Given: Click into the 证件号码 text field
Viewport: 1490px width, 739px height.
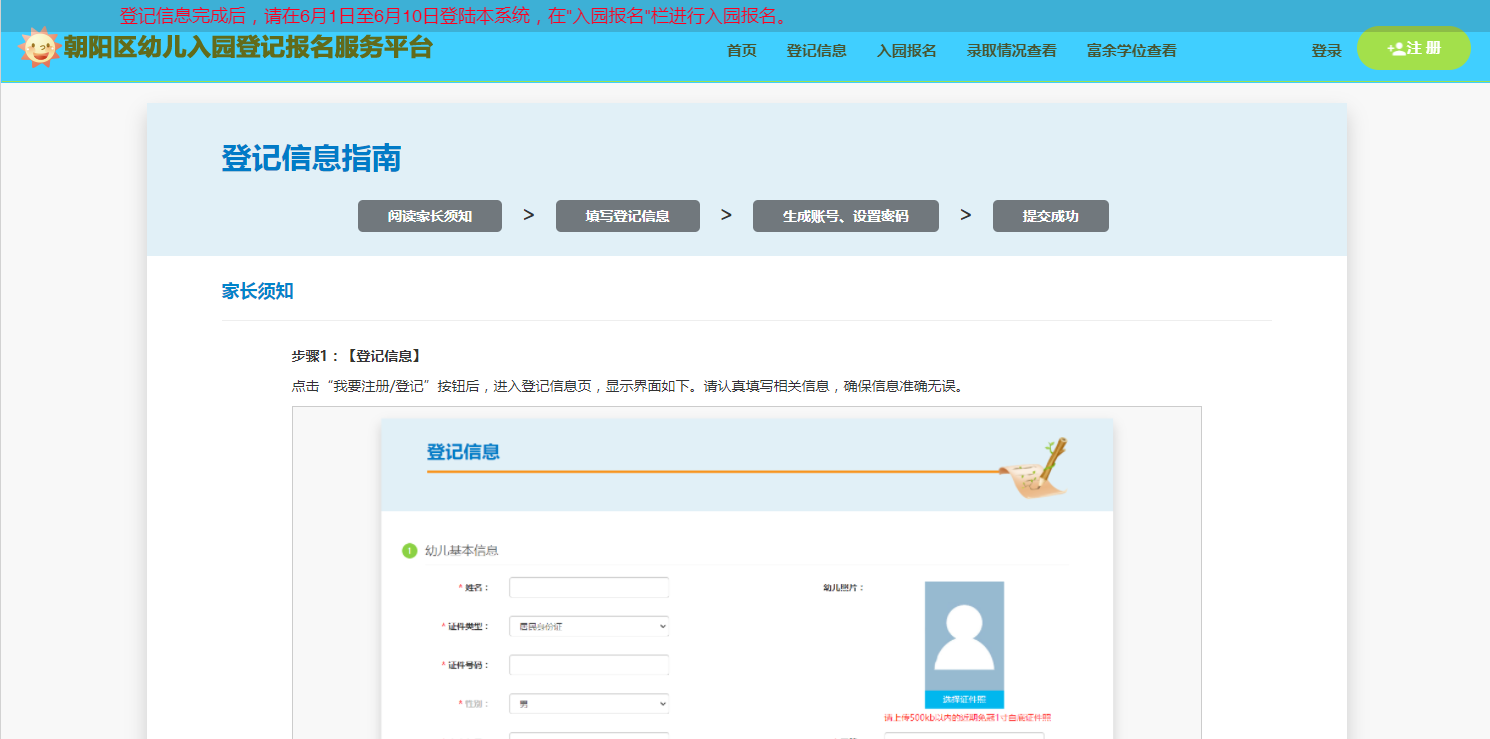Looking at the screenshot, I should pyautogui.click(x=588, y=665).
